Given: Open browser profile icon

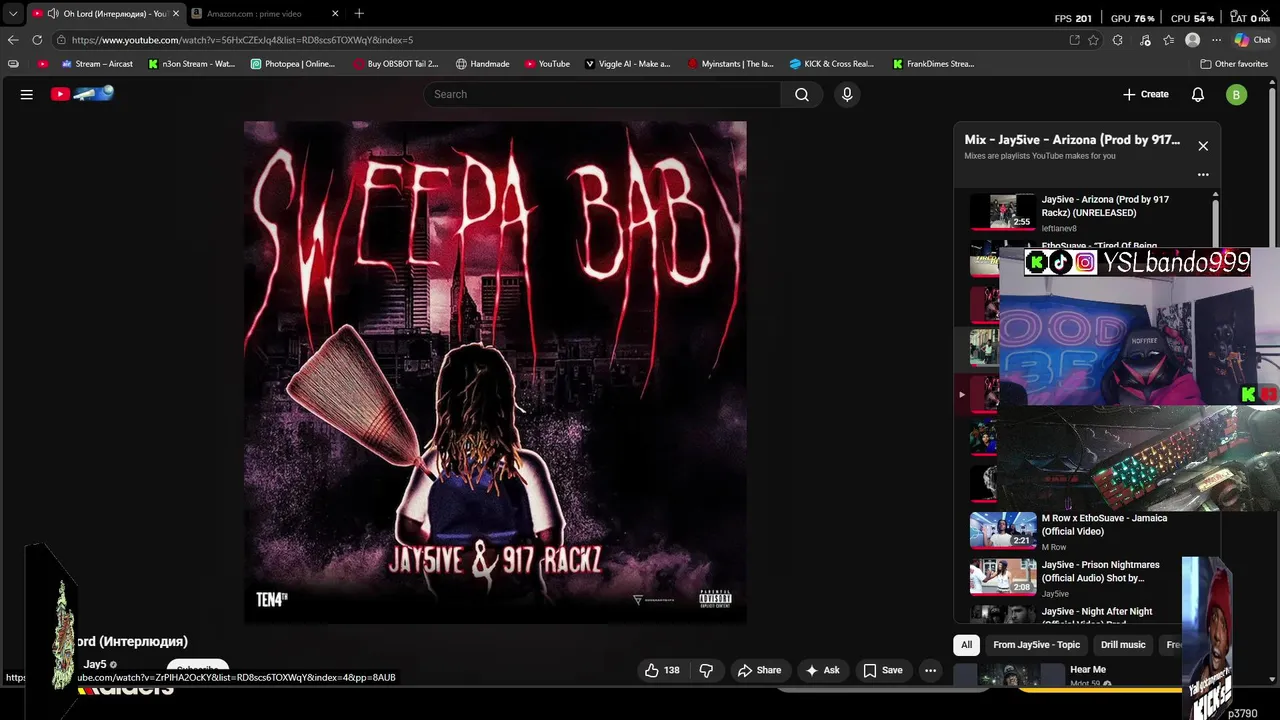Looking at the screenshot, I should pyautogui.click(x=1192, y=40).
